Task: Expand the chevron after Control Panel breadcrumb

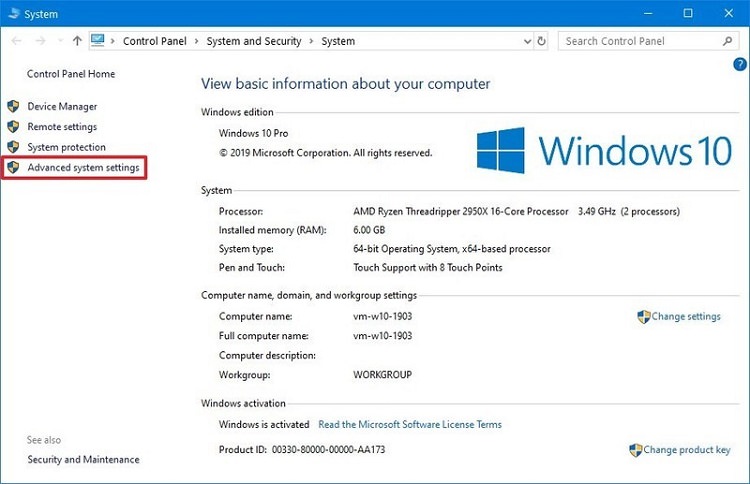Action: pos(198,42)
